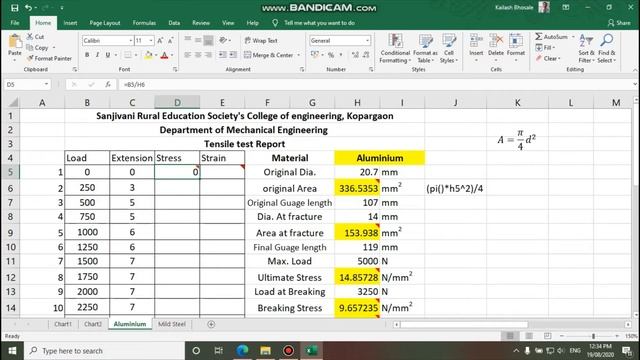Toggle bold formatting

point(87,55)
